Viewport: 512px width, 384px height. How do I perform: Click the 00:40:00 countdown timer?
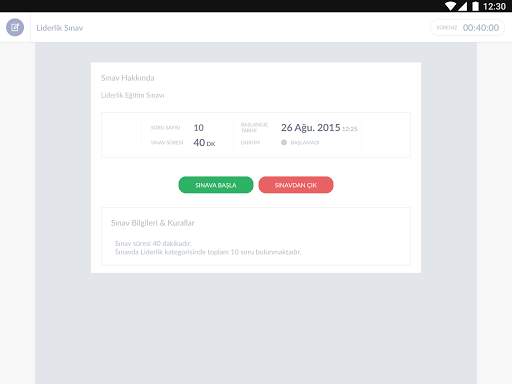[x=481, y=28]
